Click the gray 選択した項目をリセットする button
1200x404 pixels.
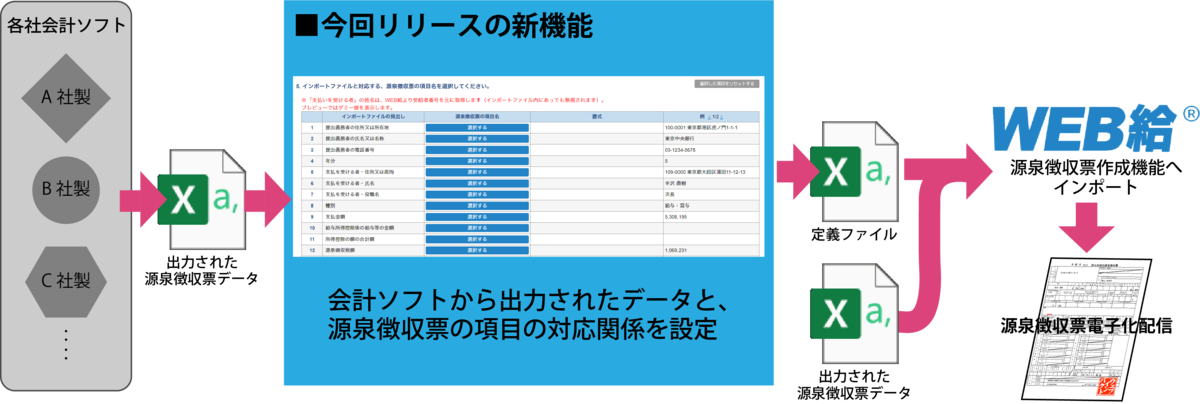click(x=727, y=84)
